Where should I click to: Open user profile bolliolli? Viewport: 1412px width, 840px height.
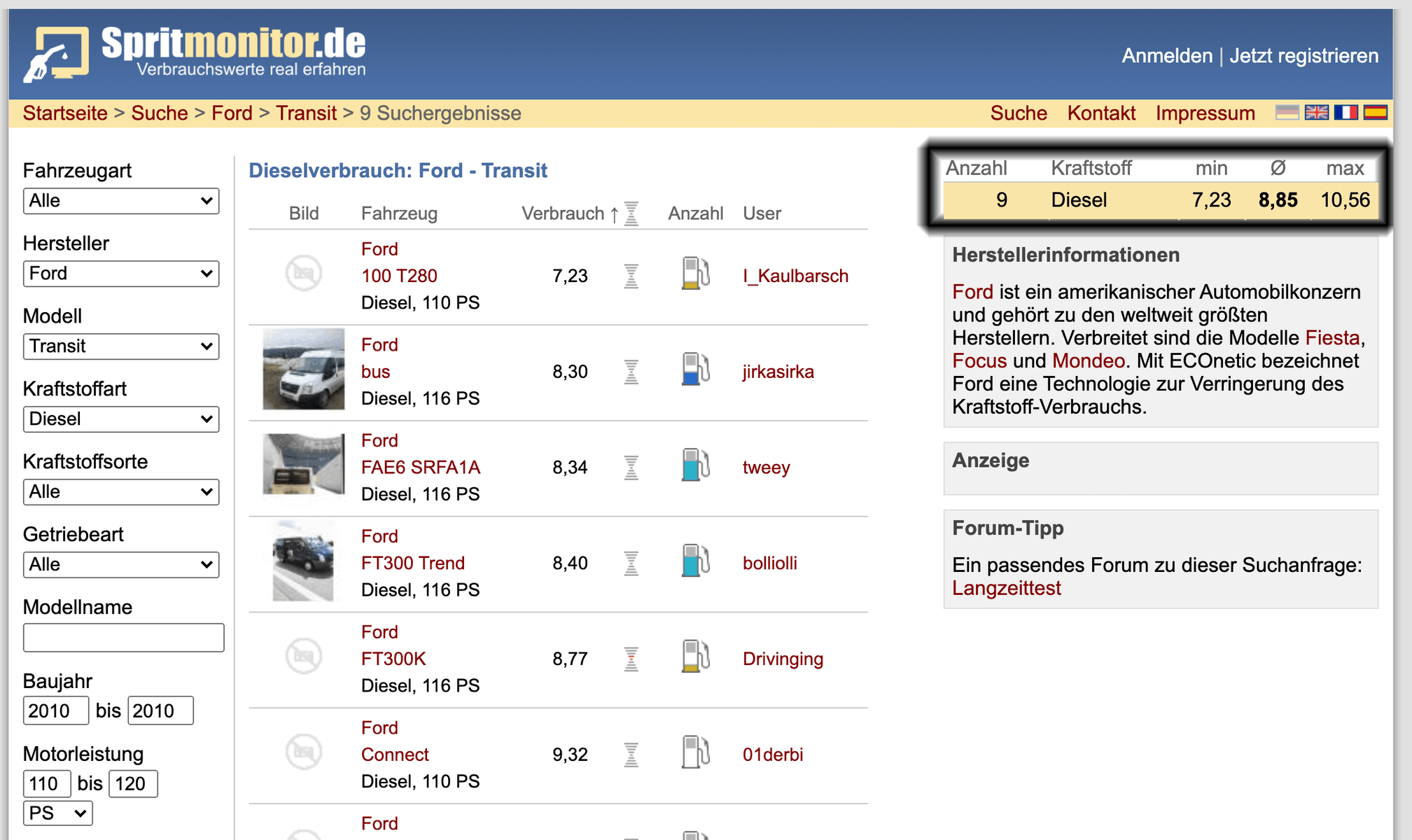769,563
